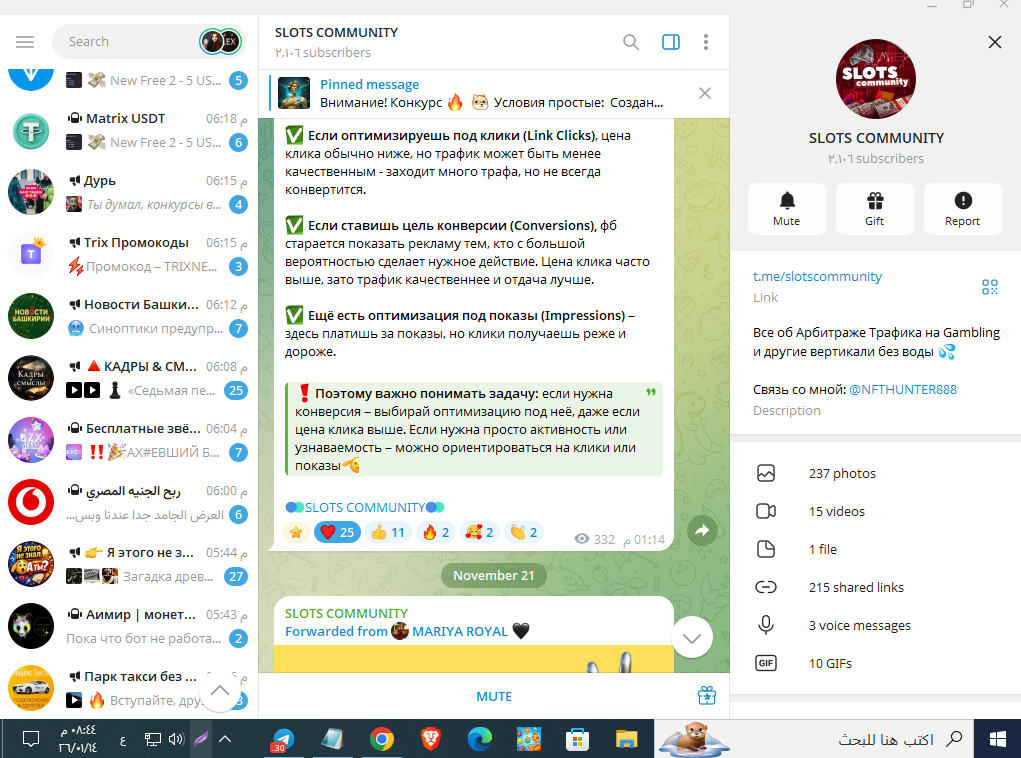
Task: Toggle the heart reaction with 25
Action: pos(337,532)
